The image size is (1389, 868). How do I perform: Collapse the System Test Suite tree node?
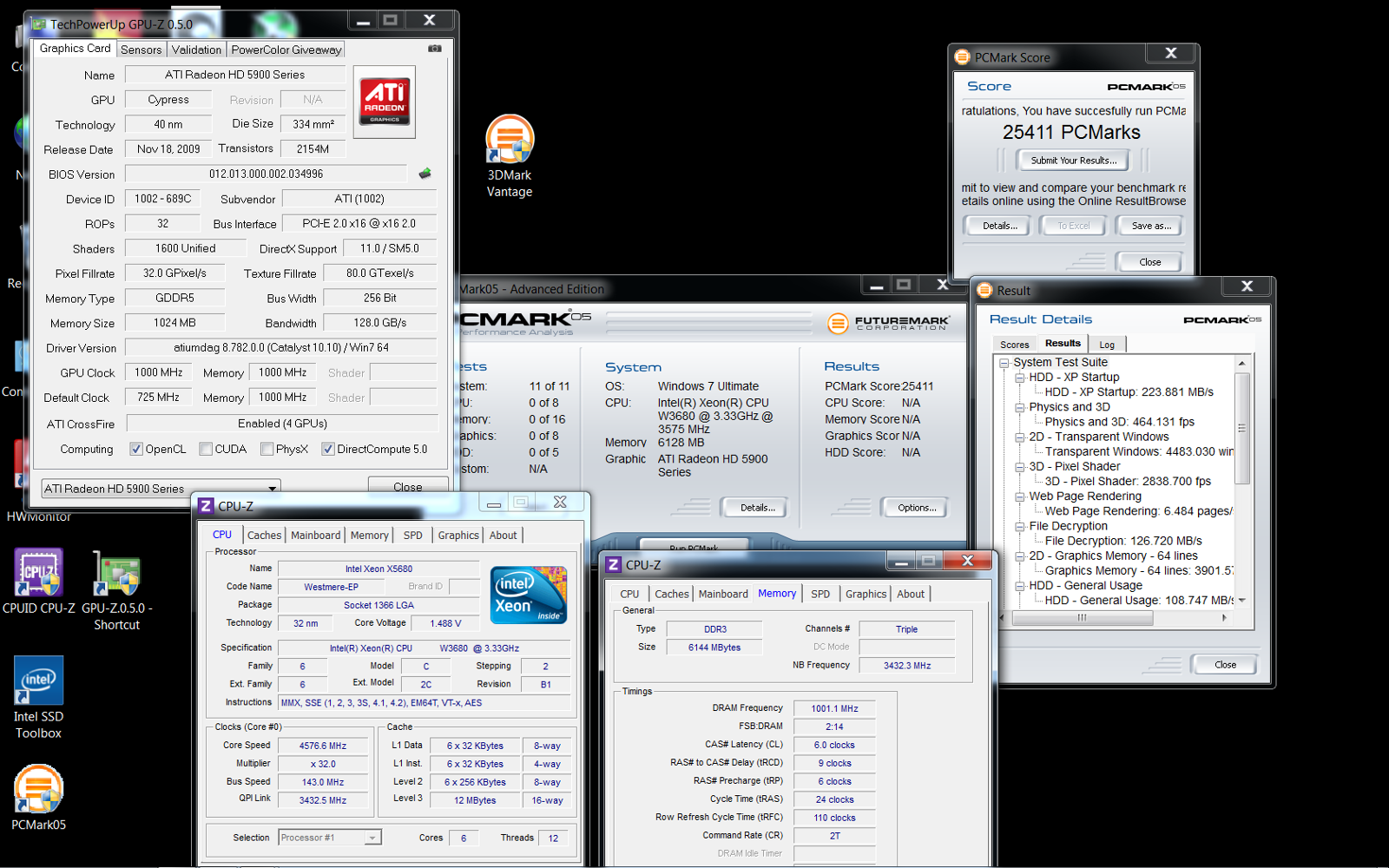[1004, 363]
